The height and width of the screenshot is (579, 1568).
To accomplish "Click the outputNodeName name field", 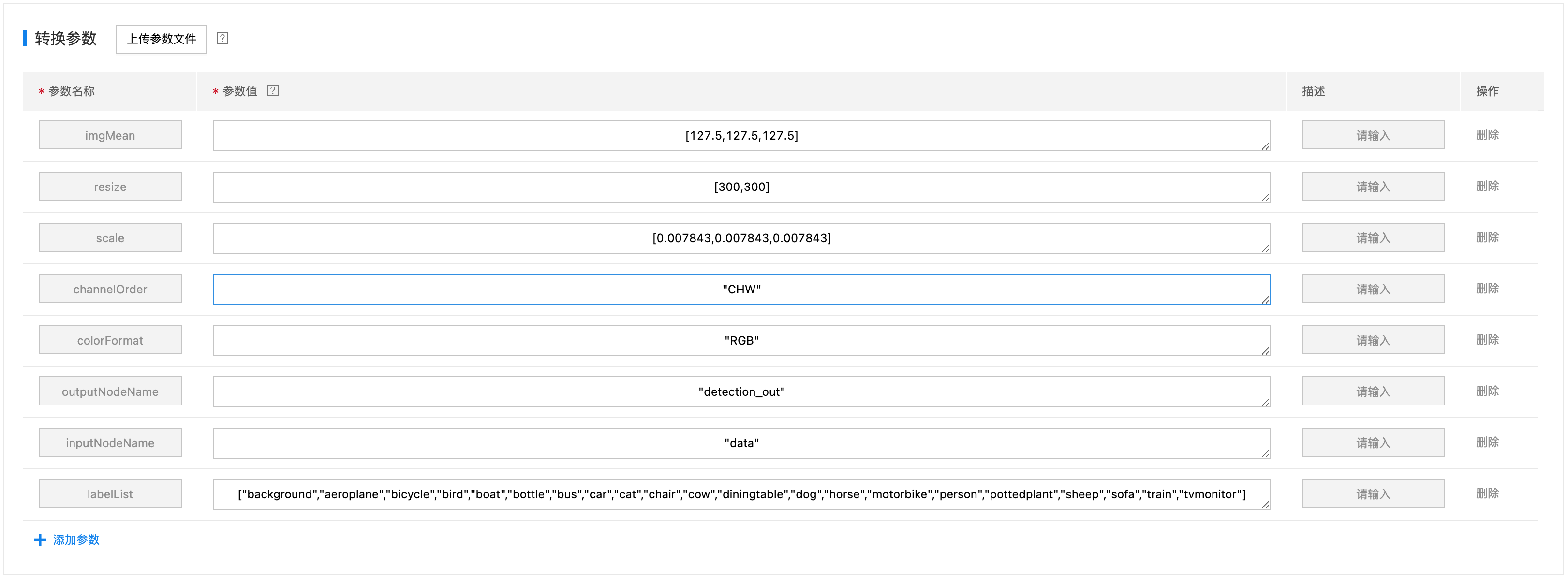I will coord(110,391).
